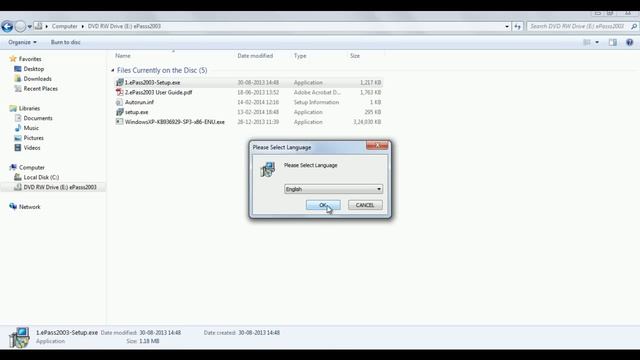Select Libraries in the navigation pane
The image size is (640, 360).
point(29,108)
